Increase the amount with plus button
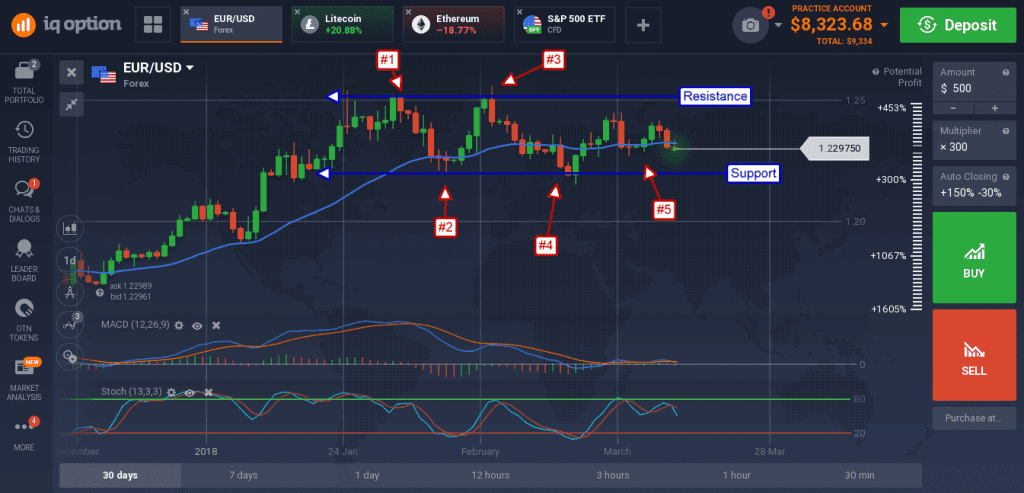 point(995,108)
